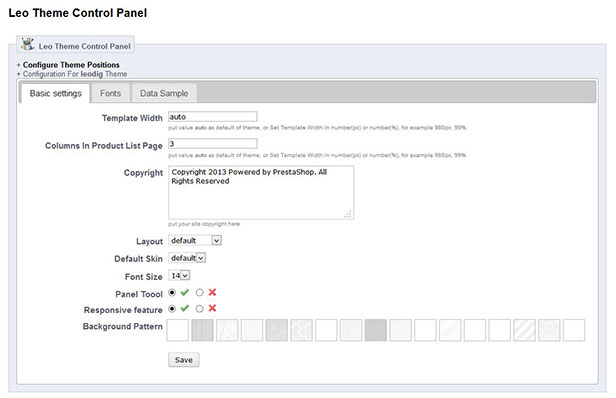Click green checkmark icon for Panel Toool
This screenshot has height=398, width=616.
pyautogui.click(x=185, y=292)
